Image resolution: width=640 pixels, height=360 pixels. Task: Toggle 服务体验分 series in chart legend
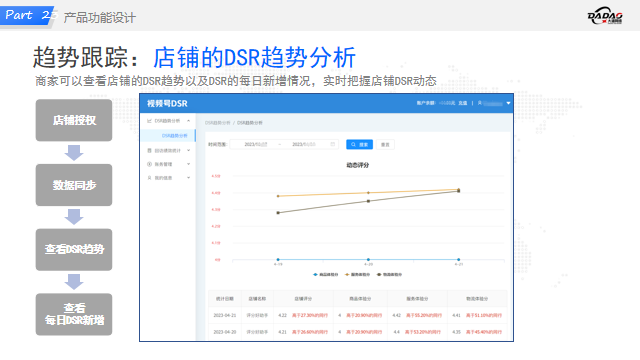(358, 275)
